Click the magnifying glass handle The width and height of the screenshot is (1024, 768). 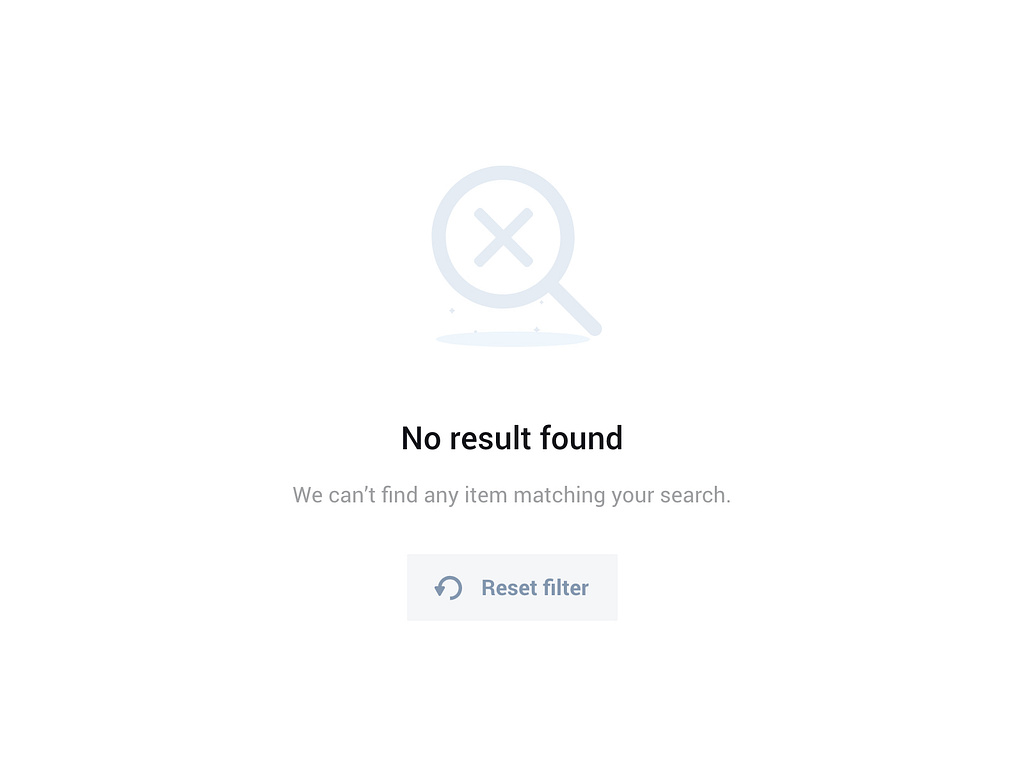click(575, 309)
